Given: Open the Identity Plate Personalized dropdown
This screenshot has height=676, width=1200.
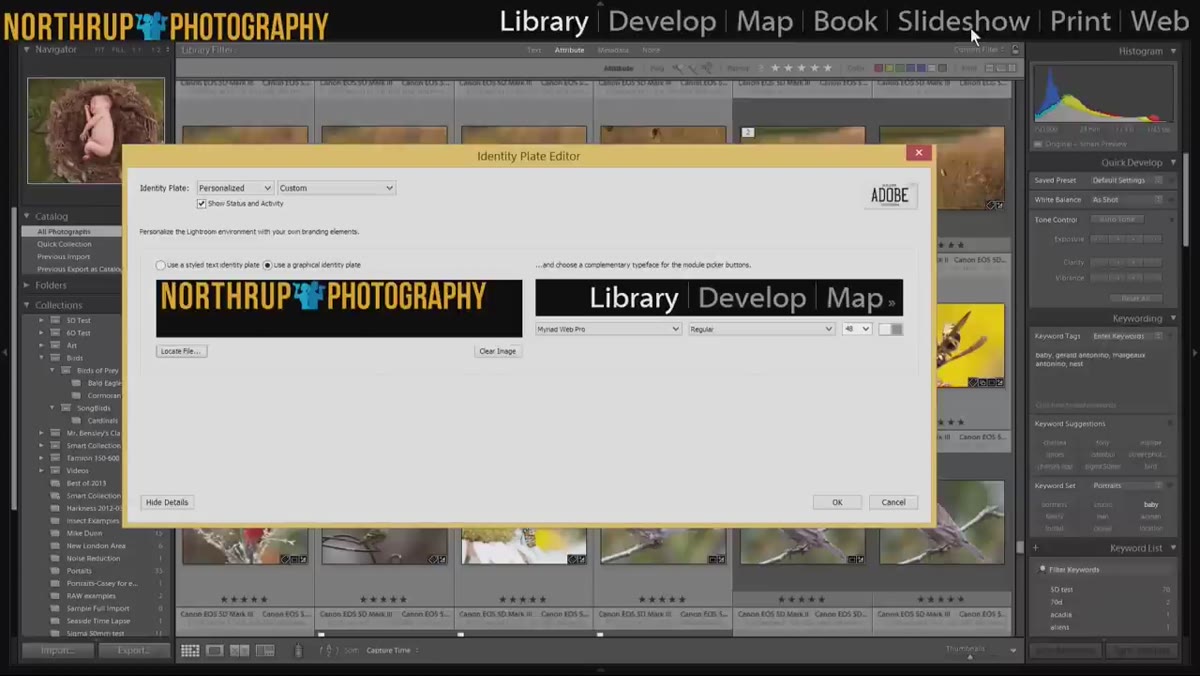Looking at the screenshot, I should click(x=234, y=188).
